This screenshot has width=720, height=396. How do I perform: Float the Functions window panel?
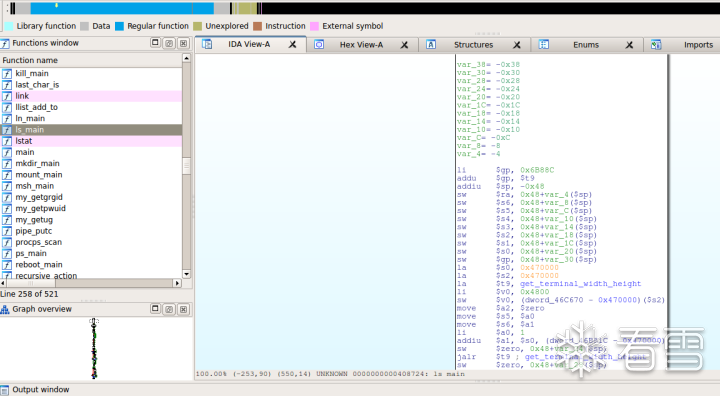(x=169, y=43)
